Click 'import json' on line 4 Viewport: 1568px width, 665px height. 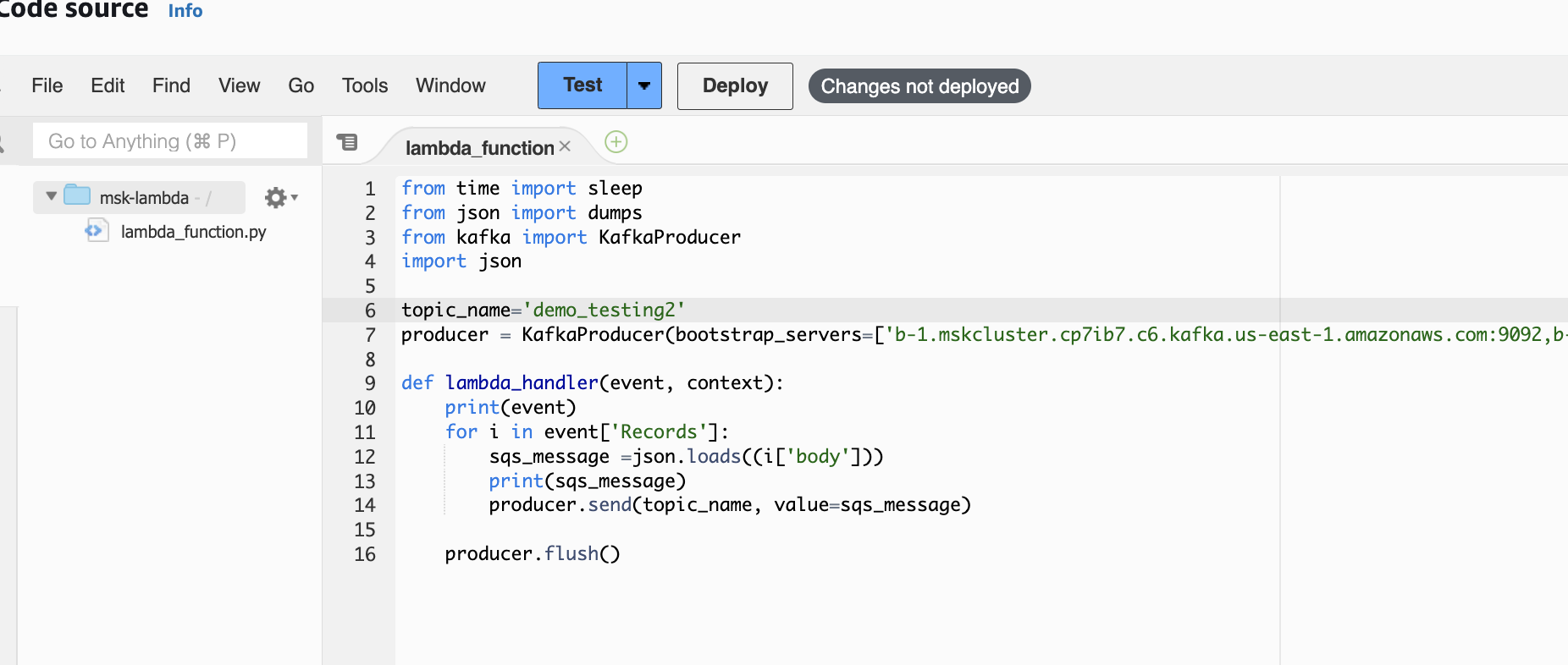(461, 261)
